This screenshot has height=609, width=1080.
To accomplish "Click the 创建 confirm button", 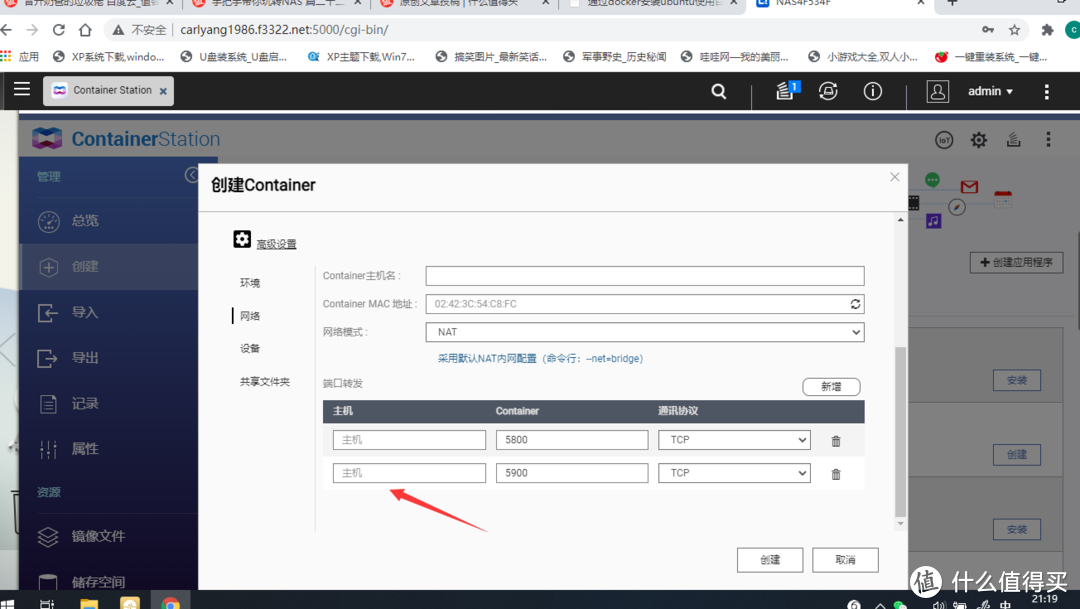I will [x=770, y=560].
